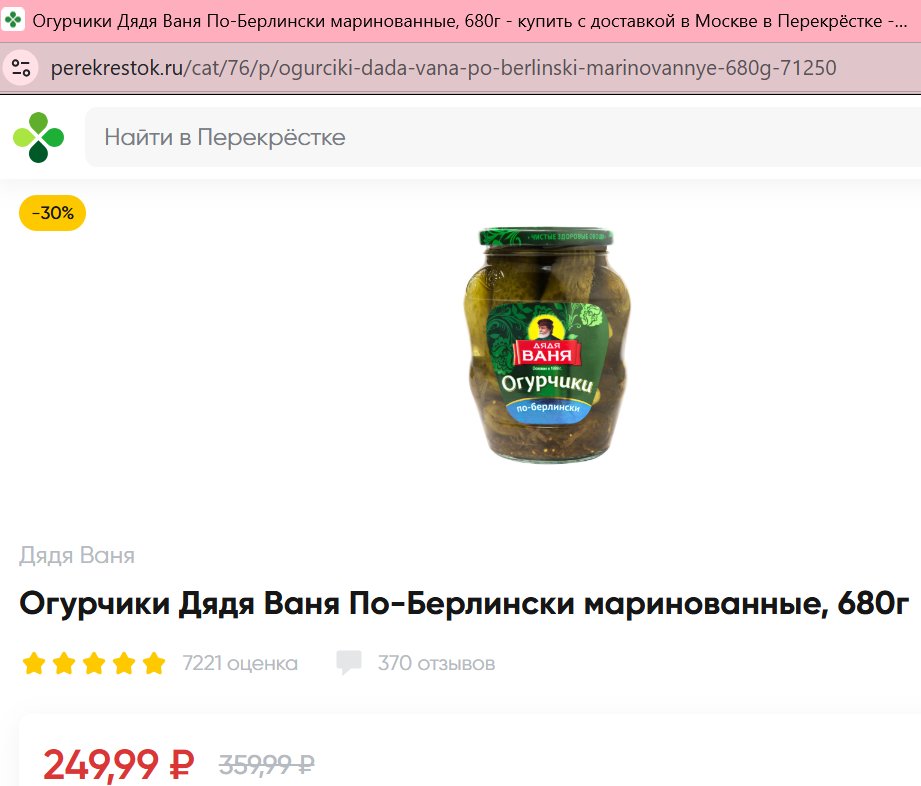
Task: Click the Perekrestok clover logo
Action: point(38,137)
